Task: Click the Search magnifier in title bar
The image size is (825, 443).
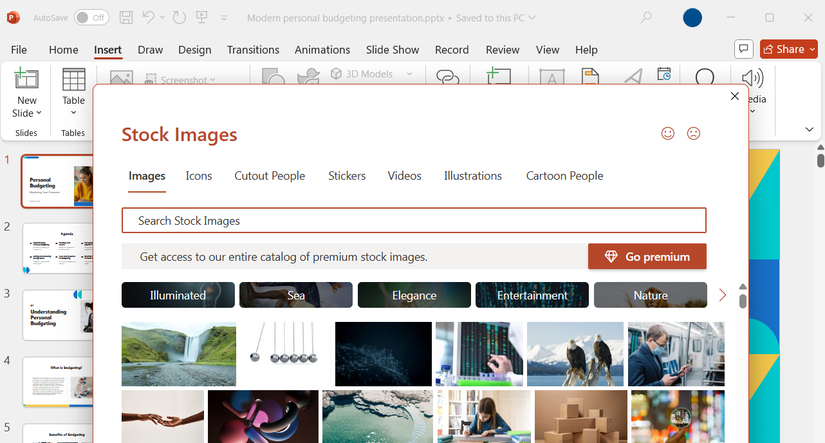Action: 646,18
